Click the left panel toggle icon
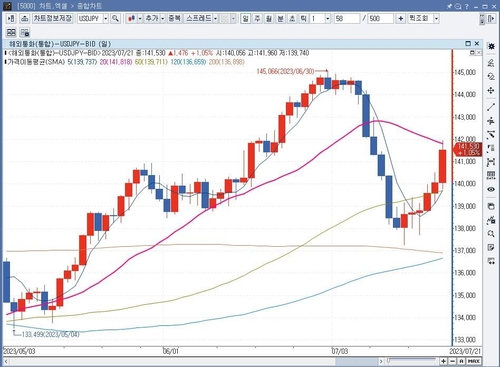The image size is (500, 367). pos(11,18)
